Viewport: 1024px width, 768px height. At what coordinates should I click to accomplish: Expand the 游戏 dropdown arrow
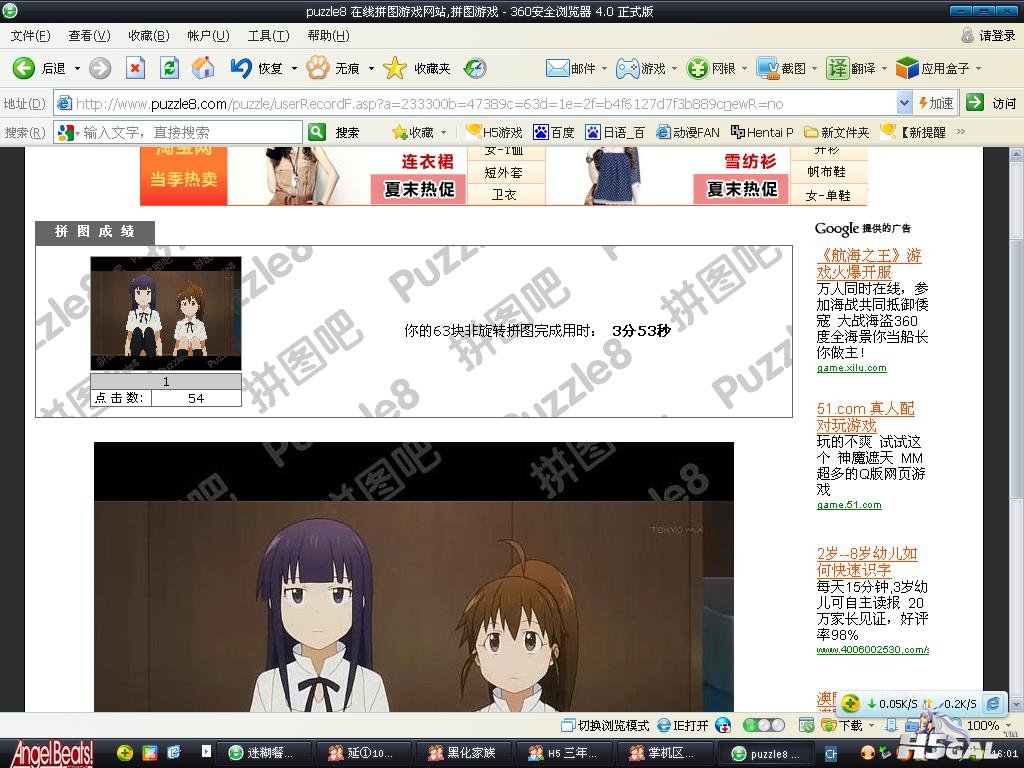tap(675, 69)
